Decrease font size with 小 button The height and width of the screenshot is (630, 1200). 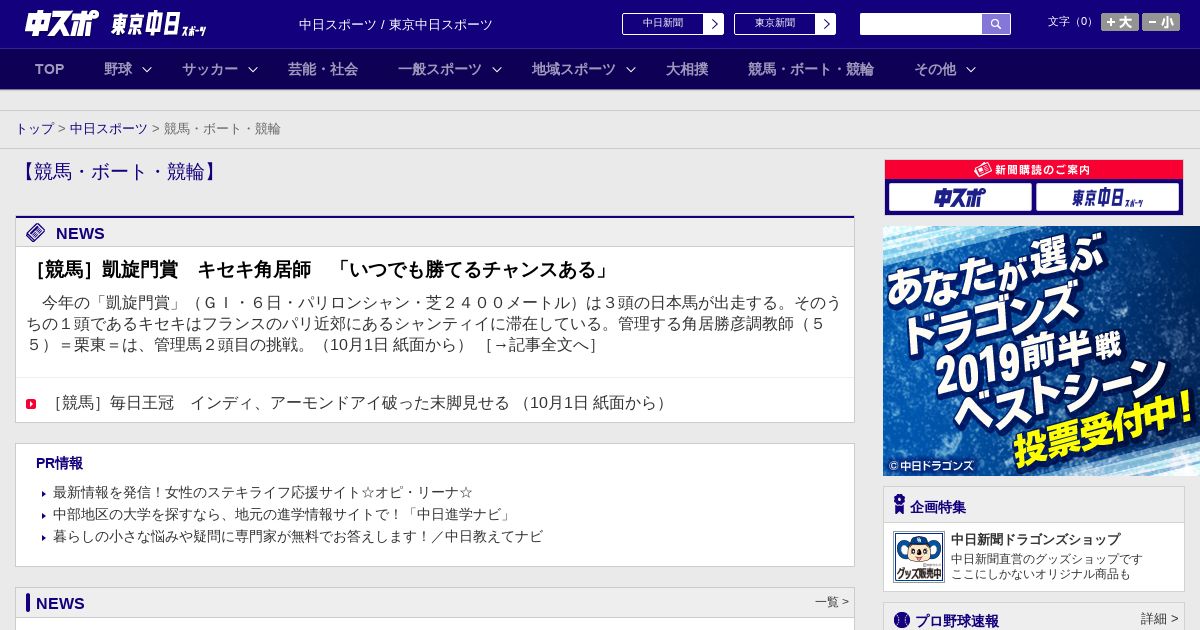pyautogui.click(x=1161, y=22)
